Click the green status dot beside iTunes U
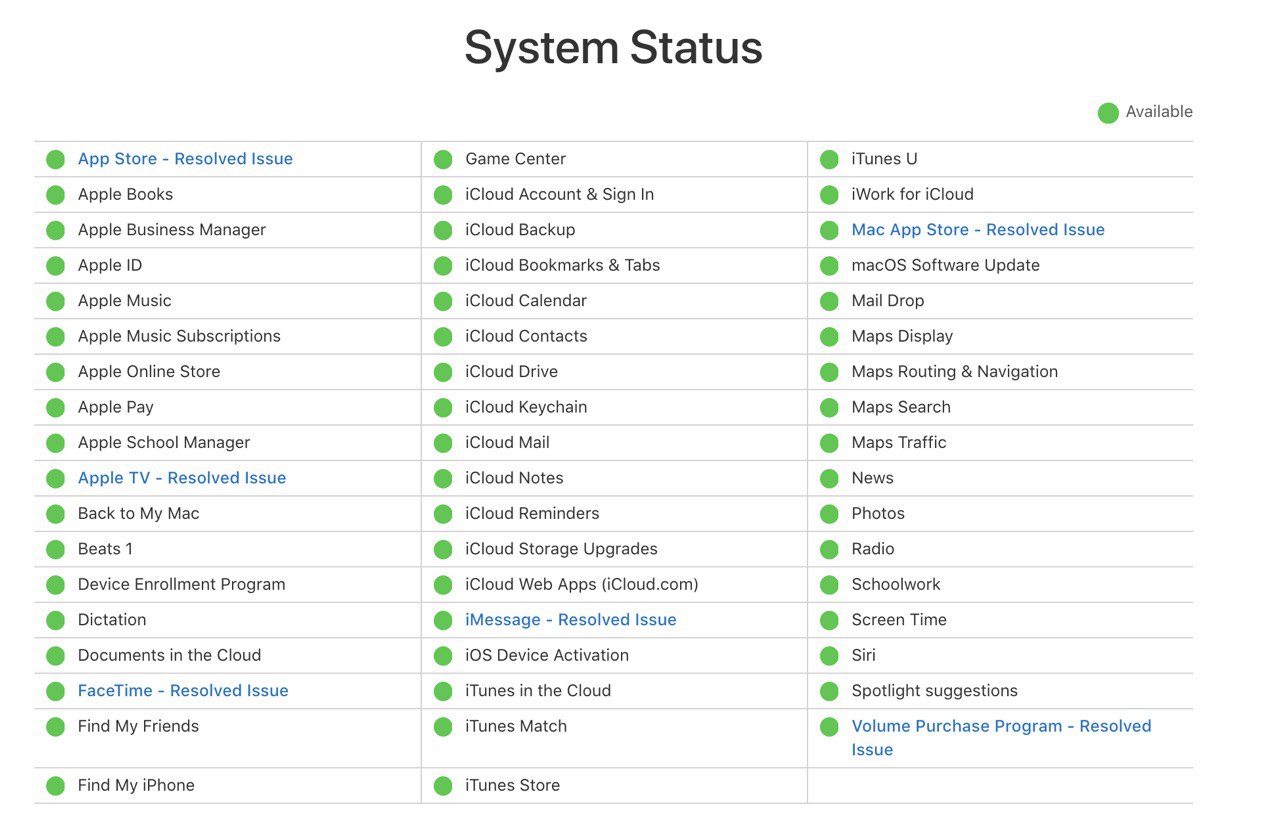Viewport: 1280px width, 829px height. click(x=829, y=160)
